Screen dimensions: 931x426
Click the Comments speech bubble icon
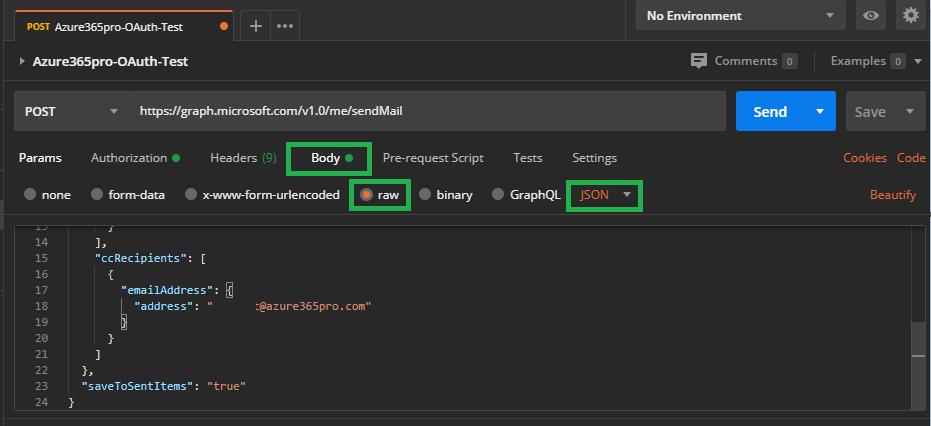pyautogui.click(x=699, y=61)
